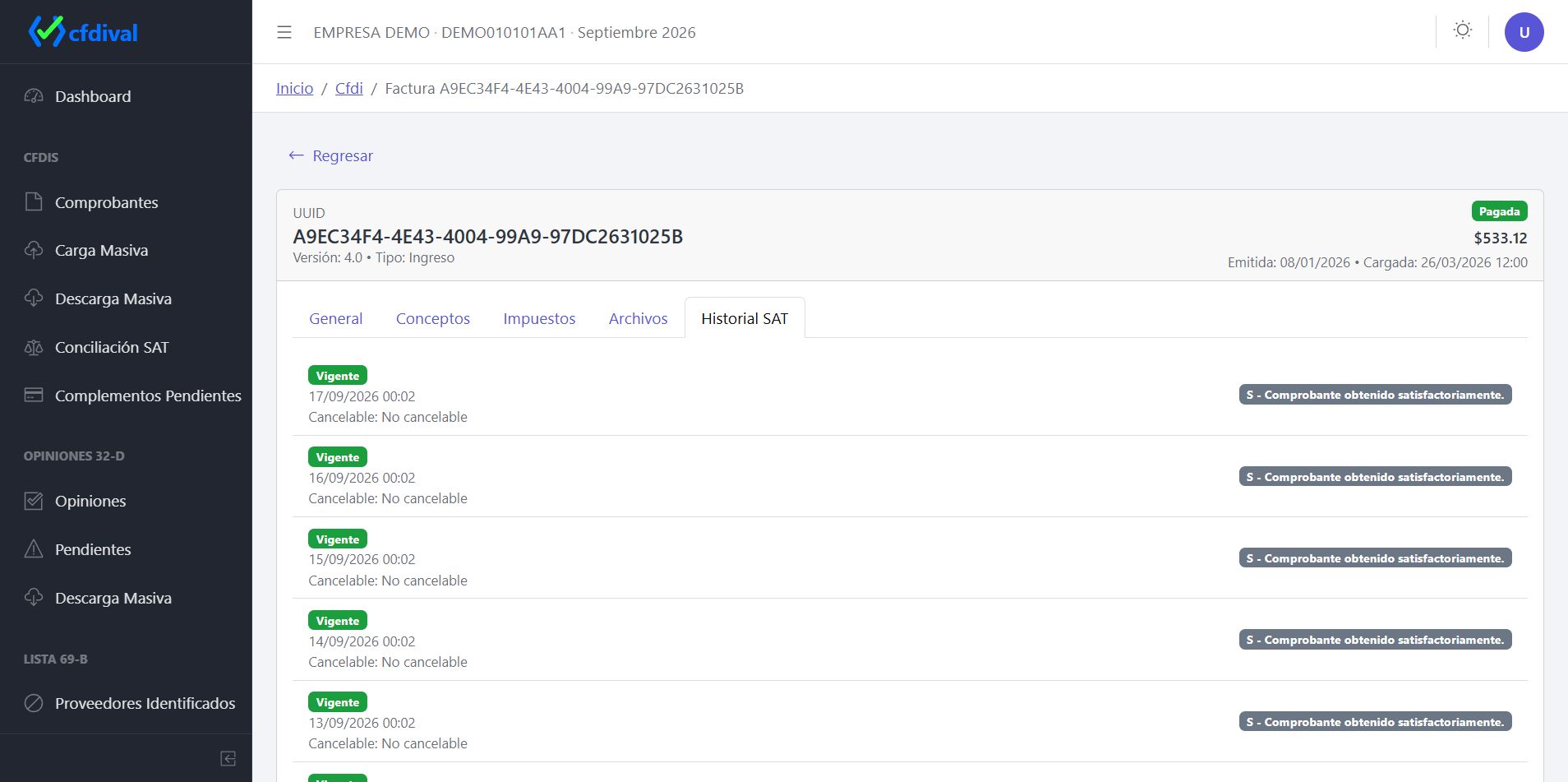Viewport: 1568px width, 782px height.
Task: Switch to the Impuestos tab
Action: click(539, 318)
